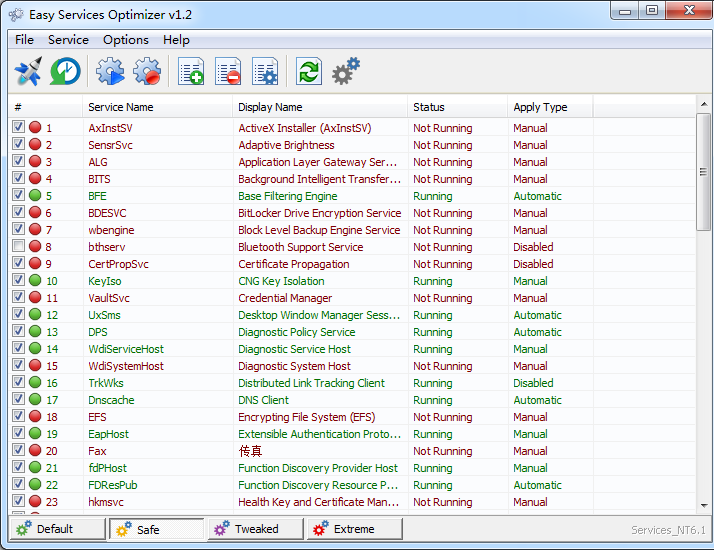The width and height of the screenshot is (714, 551).
Task: Click 'Not Running' status for SensrSvc
Action: tap(443, 145)
